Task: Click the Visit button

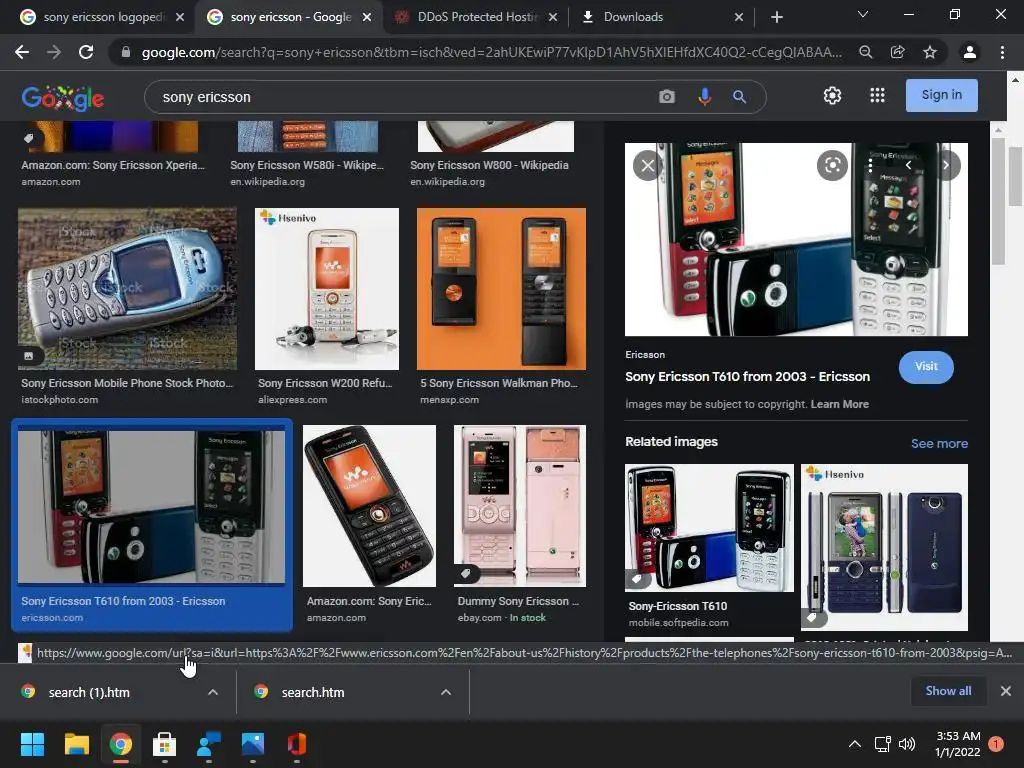Action: pyautogui.click(x=926, y=366)
